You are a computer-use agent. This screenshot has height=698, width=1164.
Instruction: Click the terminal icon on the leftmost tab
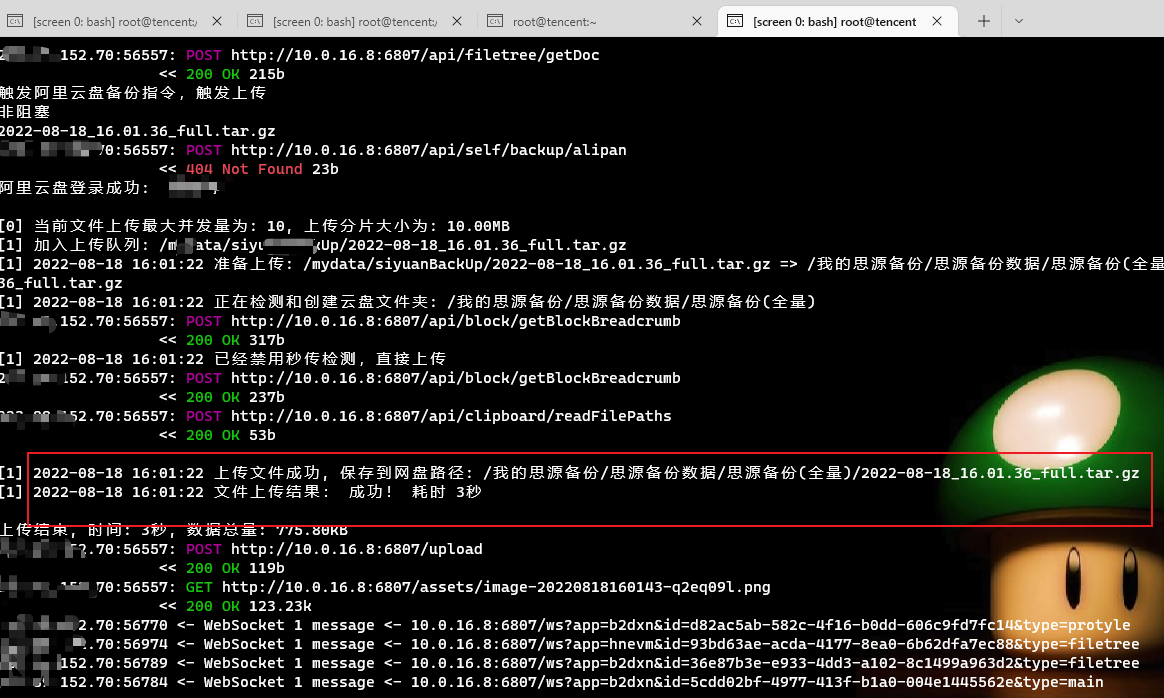tap(15, 21)
